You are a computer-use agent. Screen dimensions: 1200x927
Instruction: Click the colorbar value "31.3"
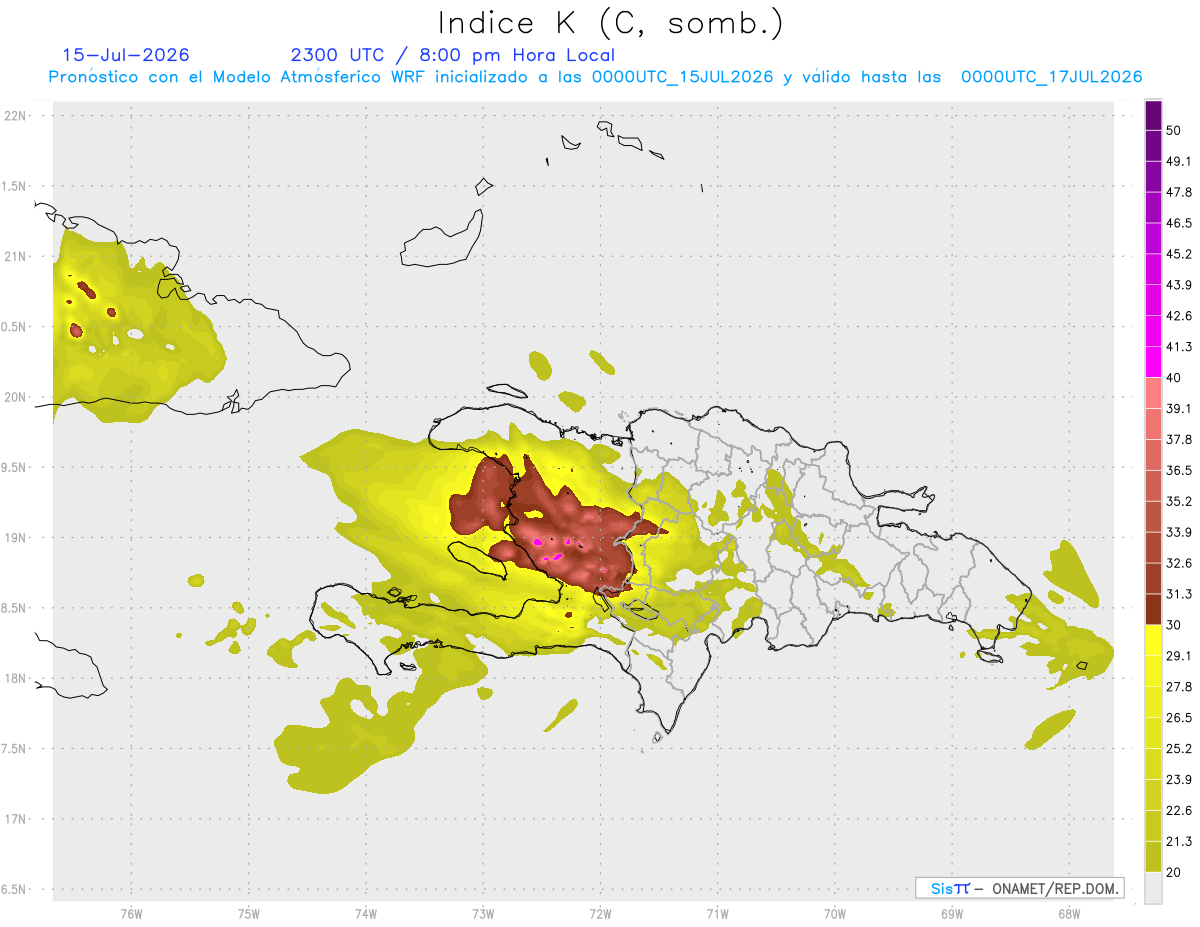coord(1179,594)
